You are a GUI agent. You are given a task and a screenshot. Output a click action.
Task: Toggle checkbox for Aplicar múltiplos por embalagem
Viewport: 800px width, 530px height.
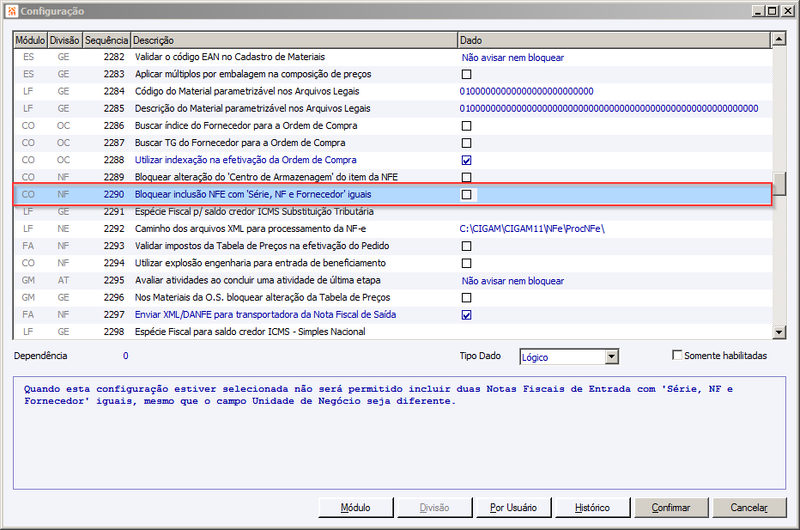point(466,74)
